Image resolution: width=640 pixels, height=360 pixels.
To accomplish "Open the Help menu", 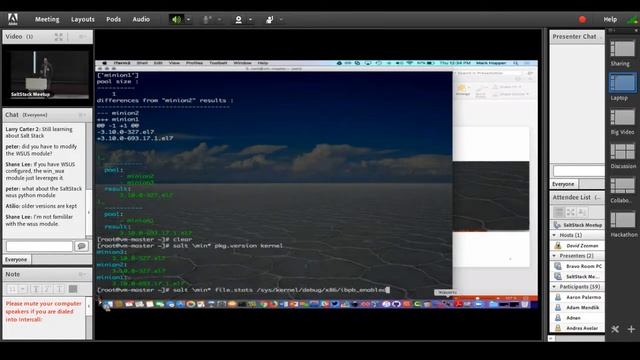I will pos(610,19).
